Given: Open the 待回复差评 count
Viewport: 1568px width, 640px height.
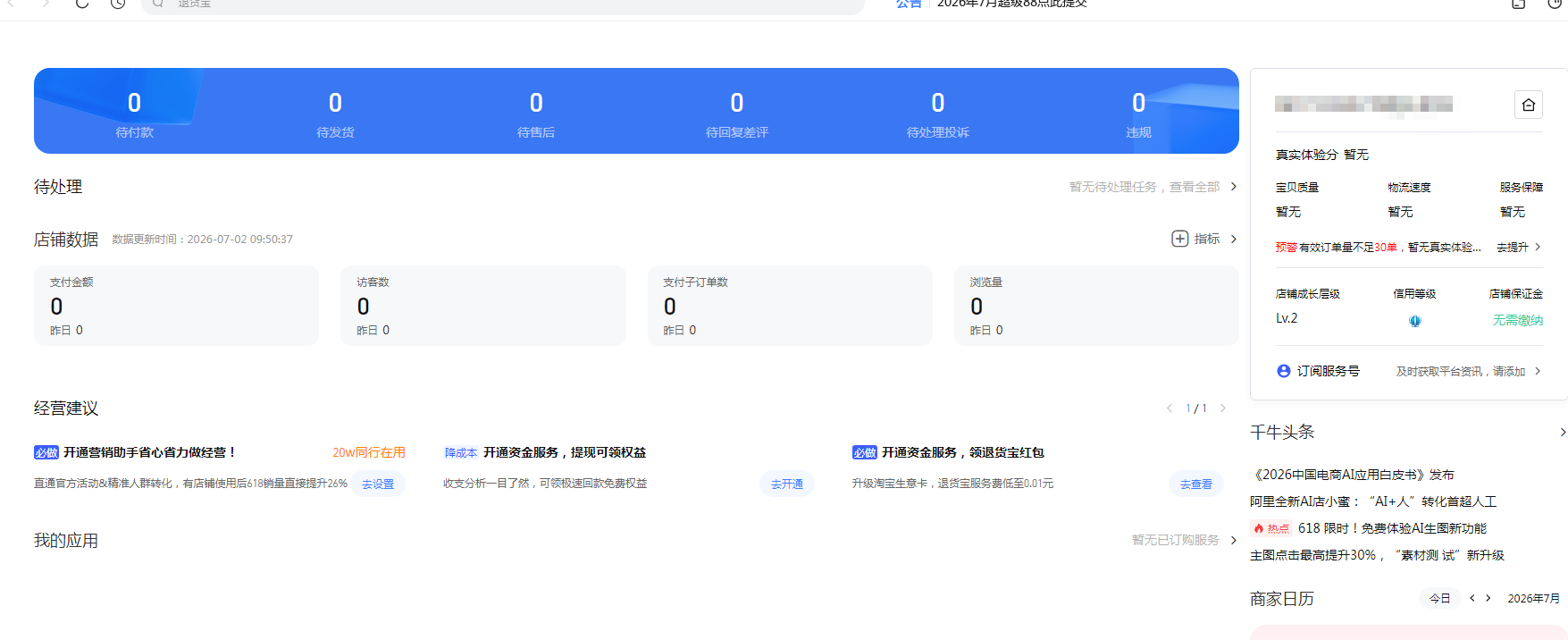Looking at the screenshot, I should [737, 114].
